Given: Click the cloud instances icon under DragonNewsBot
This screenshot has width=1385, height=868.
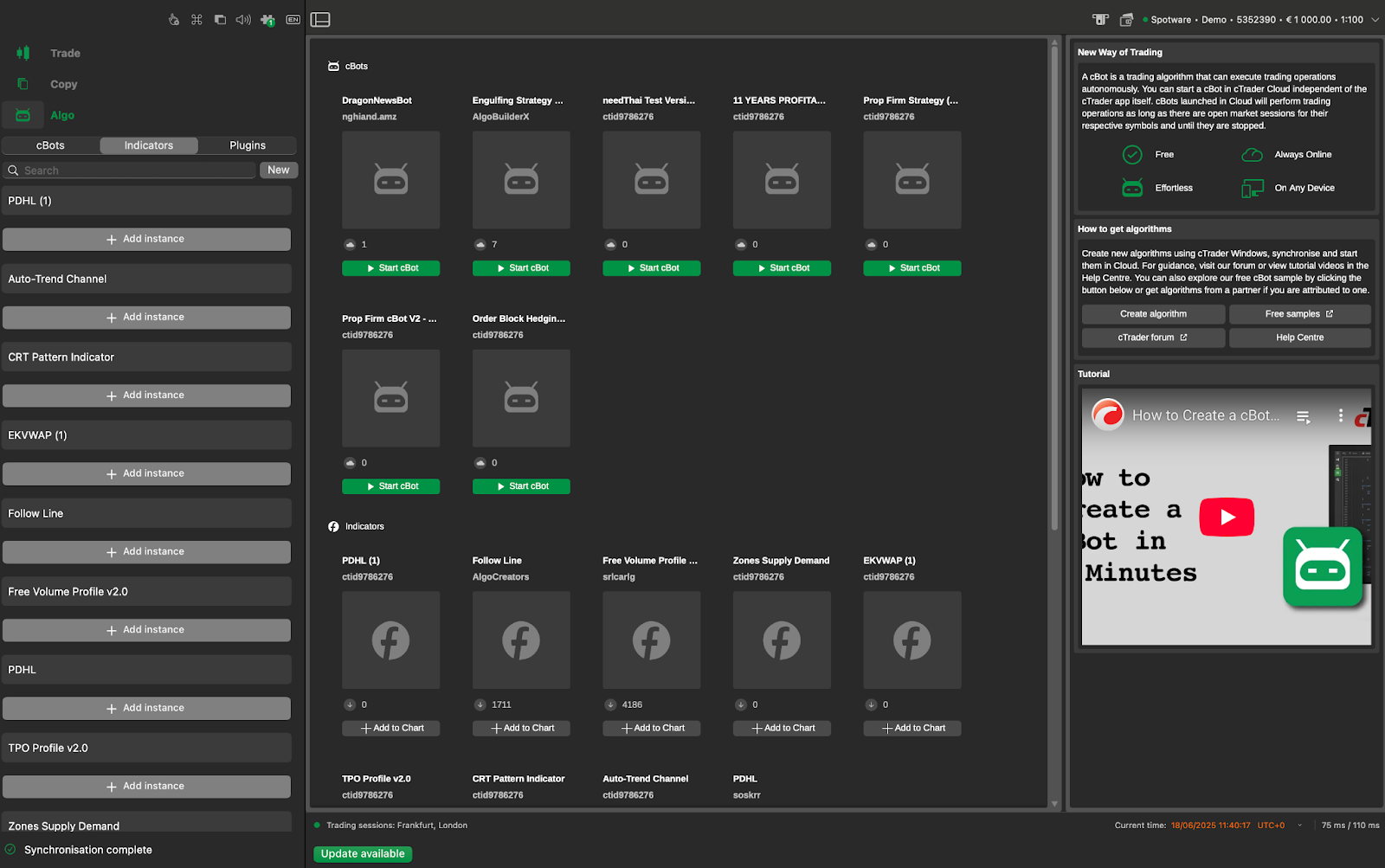Looking at the screenshot, I should coord(350,245).
